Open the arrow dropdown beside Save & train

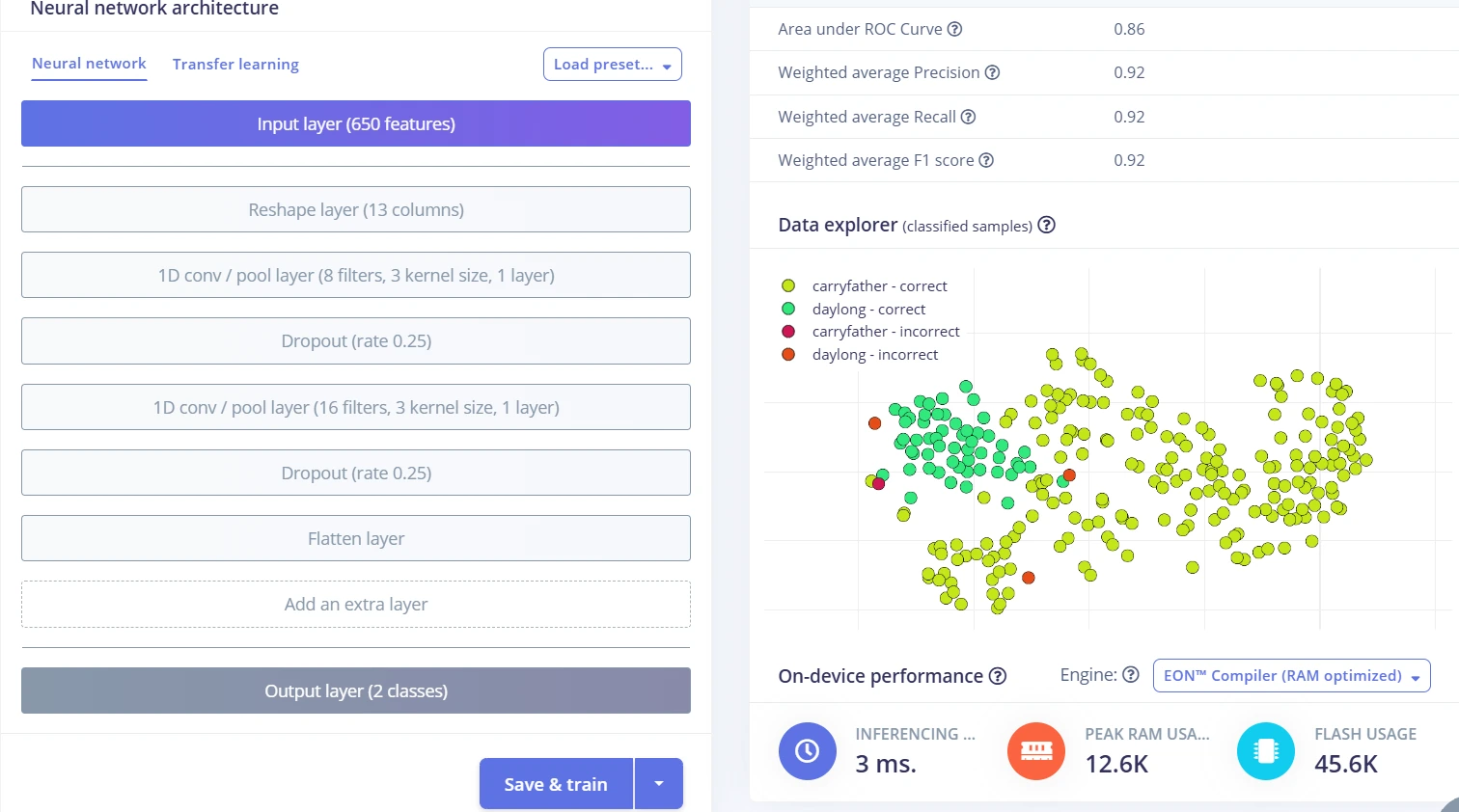[x=659, y=783]
